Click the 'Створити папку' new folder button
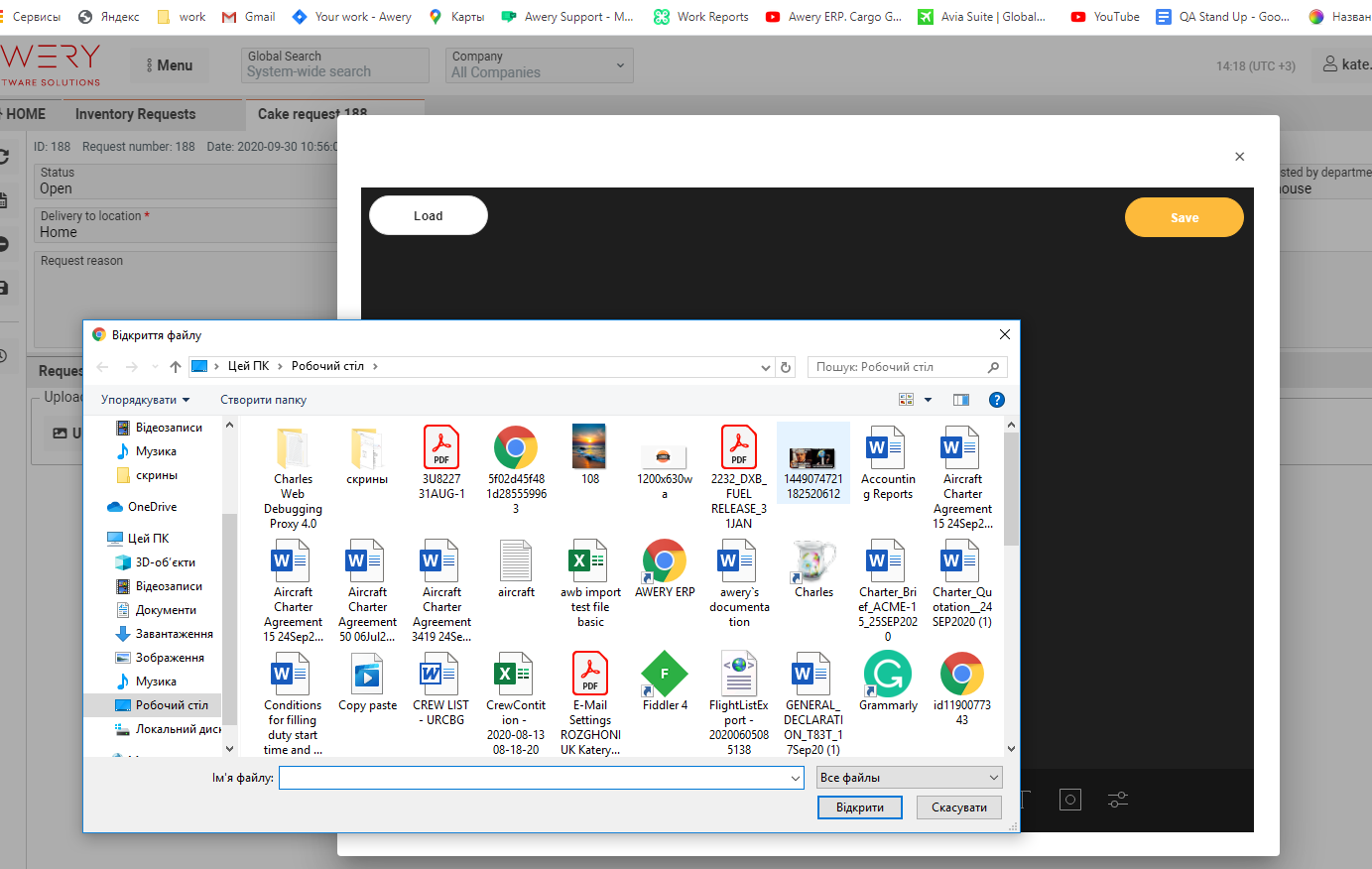This screenshot has height=869, width=1372. (263, 400)
